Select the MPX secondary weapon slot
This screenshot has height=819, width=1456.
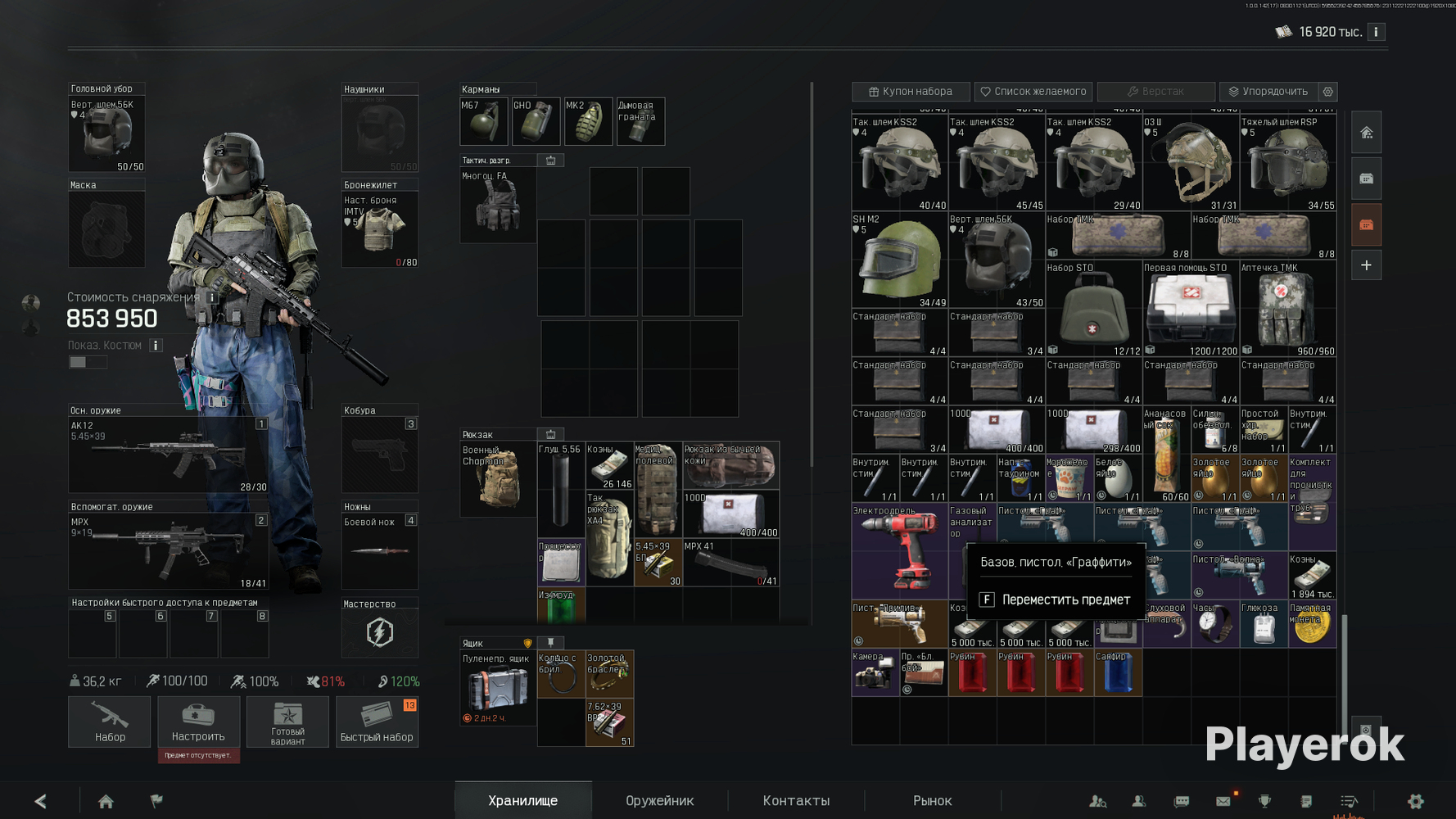click(x=169, y=552)
